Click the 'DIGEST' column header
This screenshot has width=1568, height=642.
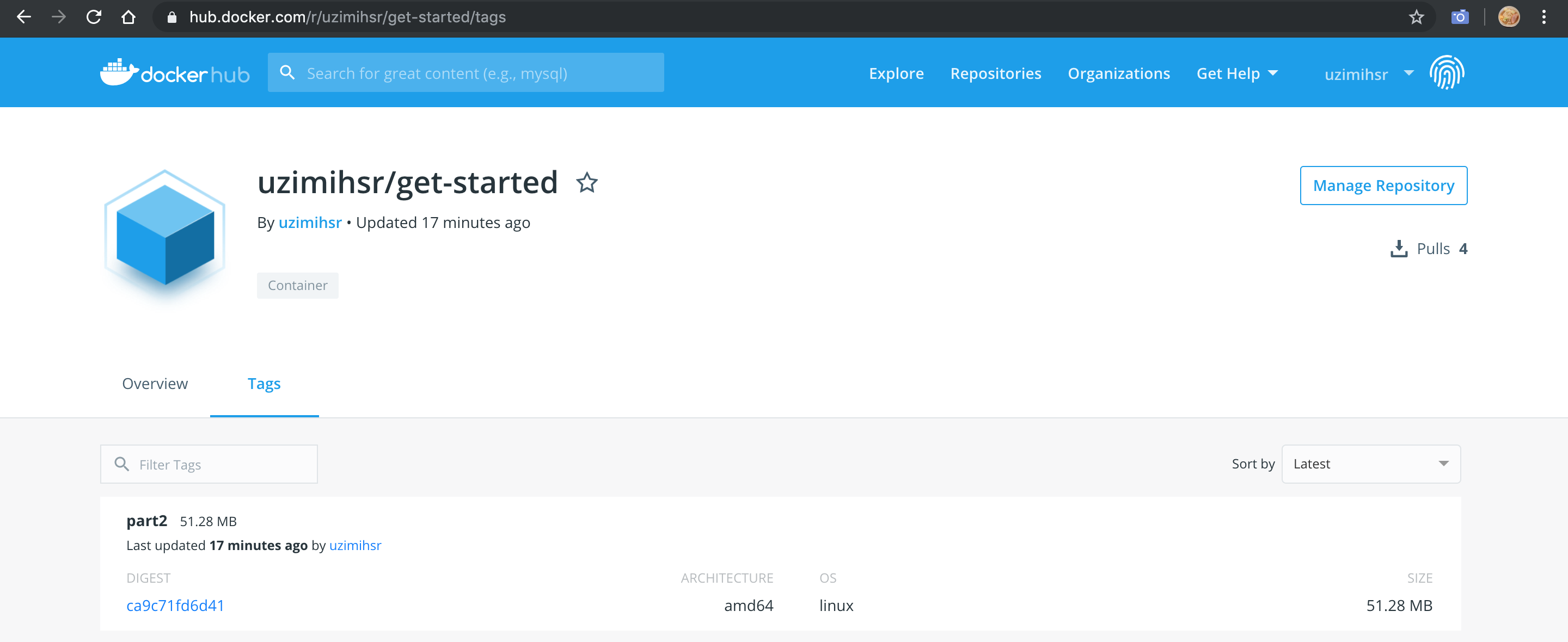click(149, 578)
